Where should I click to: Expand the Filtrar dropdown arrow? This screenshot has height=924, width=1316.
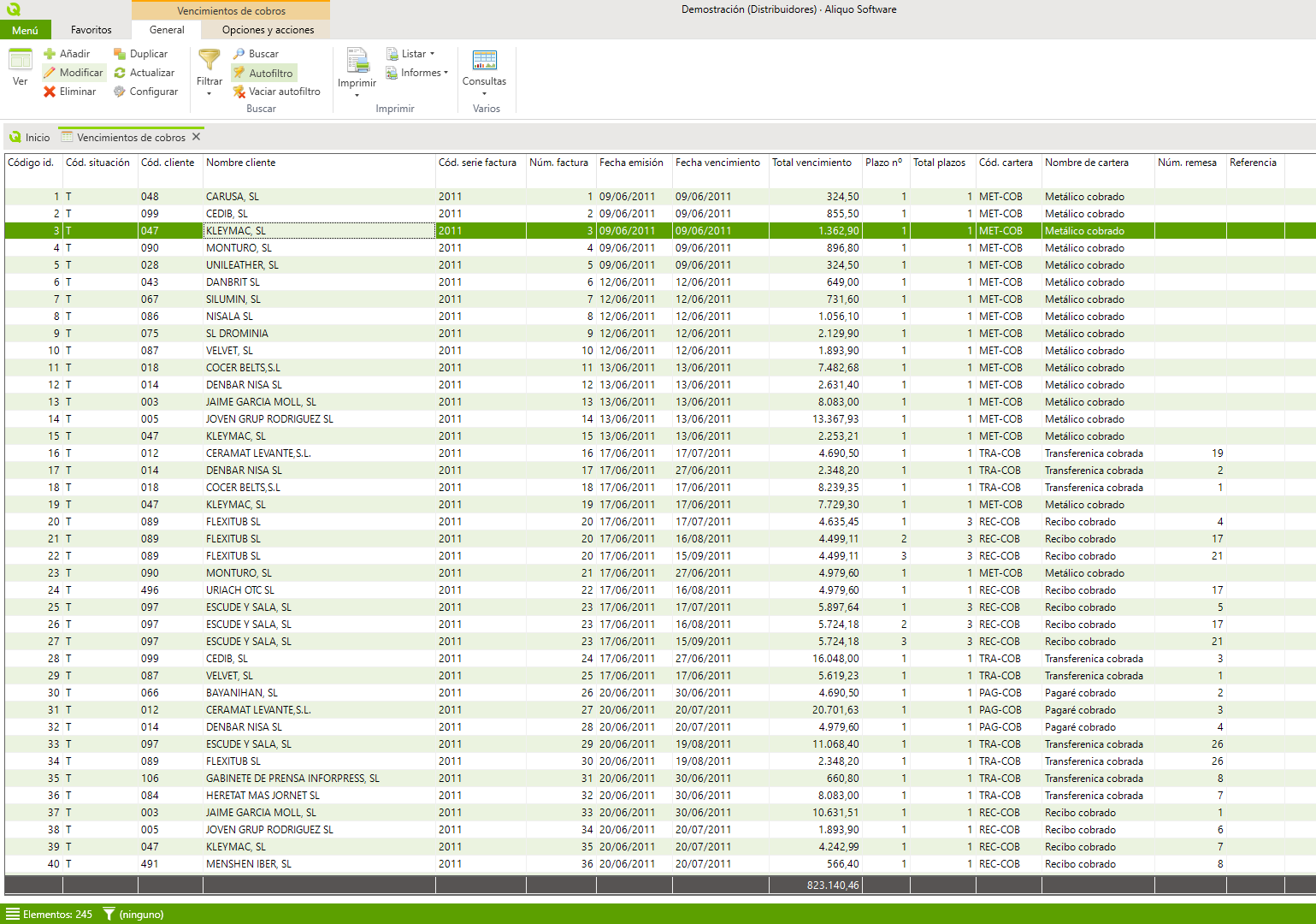[209, 94]
